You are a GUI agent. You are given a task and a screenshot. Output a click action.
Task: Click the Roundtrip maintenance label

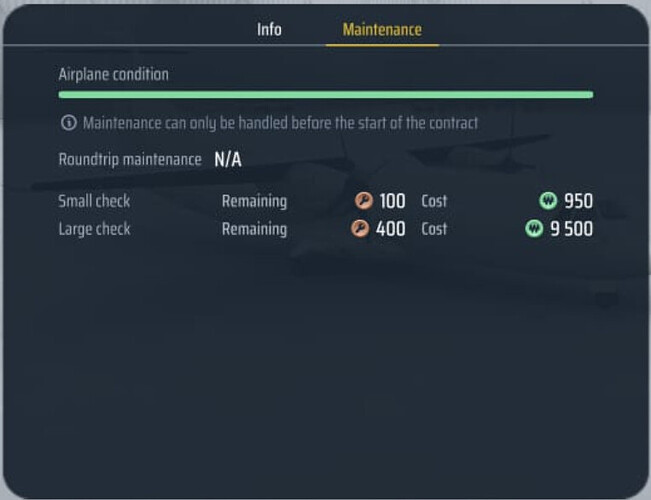[x=130, y=159]
